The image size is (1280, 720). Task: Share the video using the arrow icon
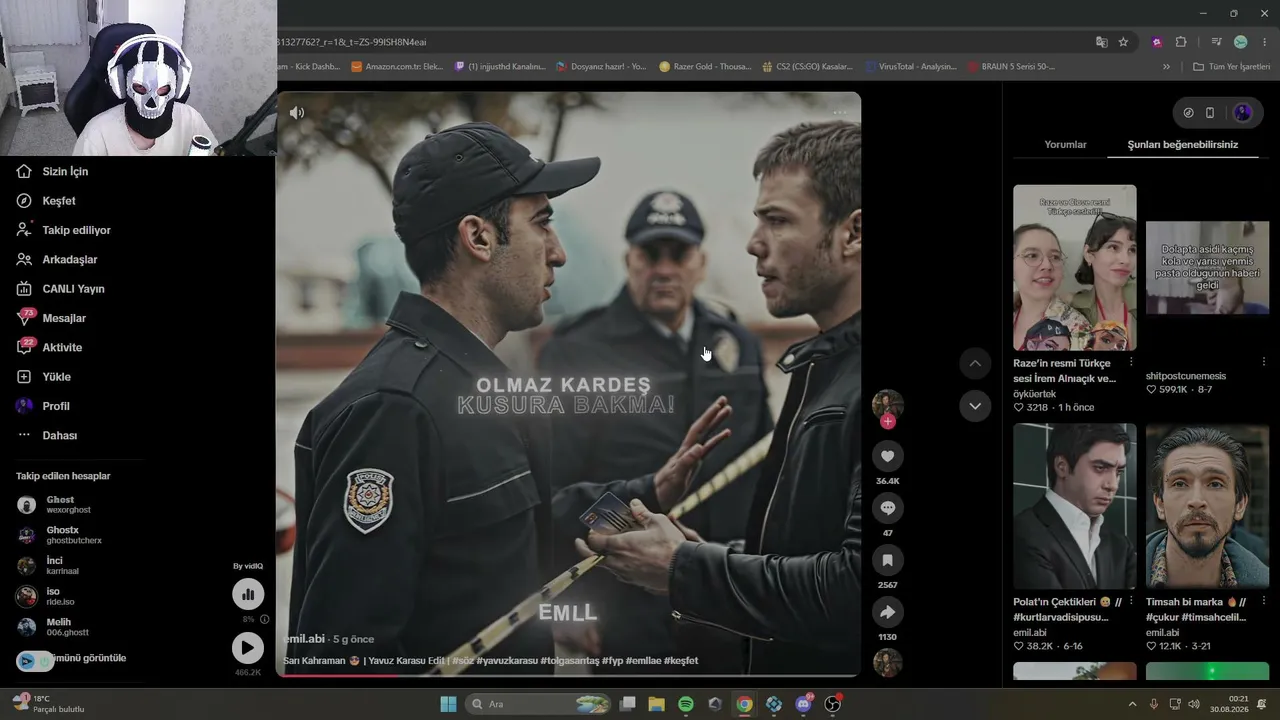tap(887, 612)
